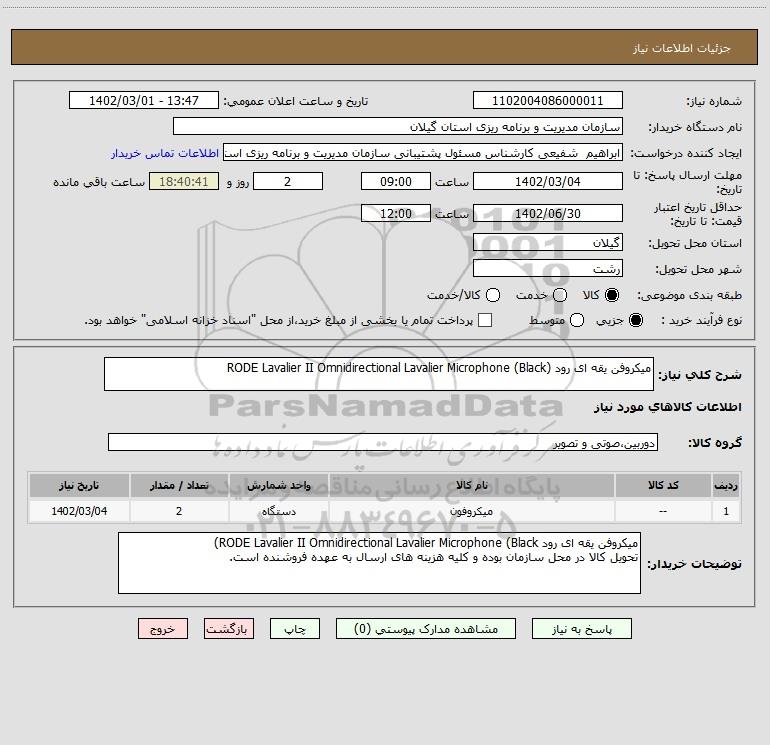The height and width of the screenshot is (745, 770).
Task: Open the اطلاعات تماس خریدار link
Action: pyautogui.click(x=165, y=153)
